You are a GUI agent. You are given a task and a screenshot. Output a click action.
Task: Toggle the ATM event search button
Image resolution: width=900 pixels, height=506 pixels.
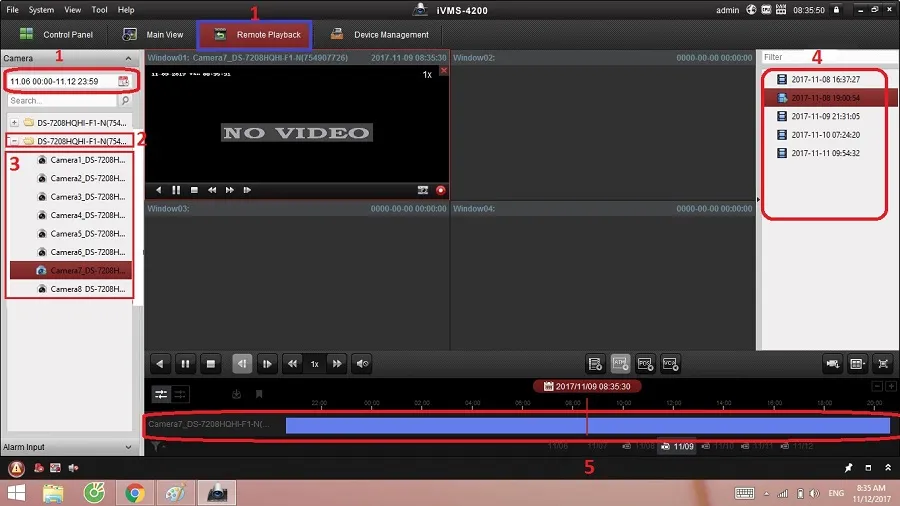tap(620, 364)
